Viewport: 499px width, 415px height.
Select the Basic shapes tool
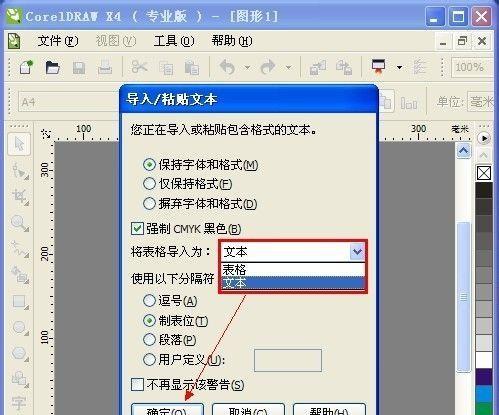(20, 379)
